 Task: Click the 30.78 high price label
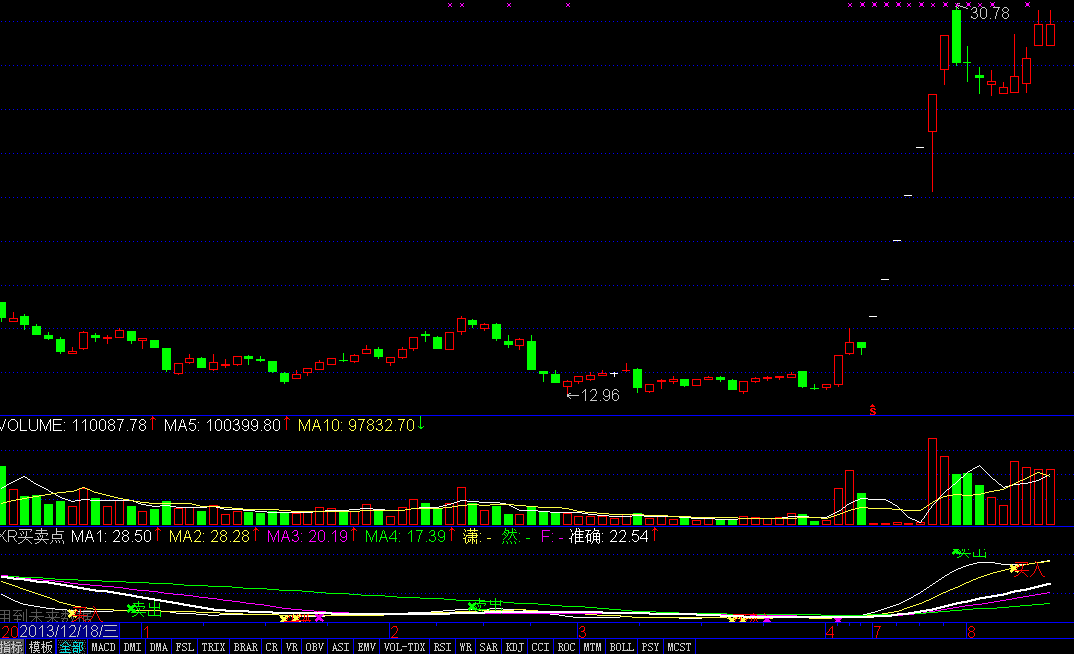coord(989,14)
